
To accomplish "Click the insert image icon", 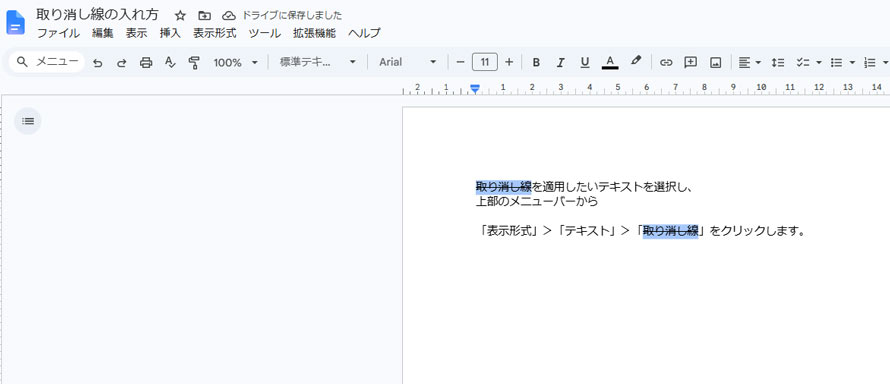I will click(716, 62).
